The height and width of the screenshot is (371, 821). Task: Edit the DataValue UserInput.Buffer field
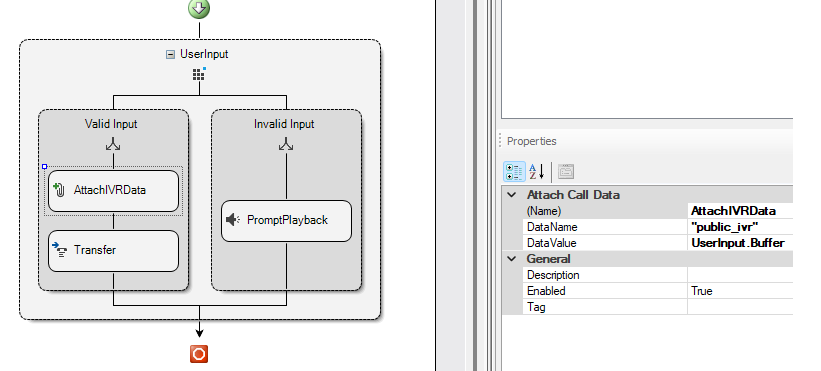click(740, 243)
